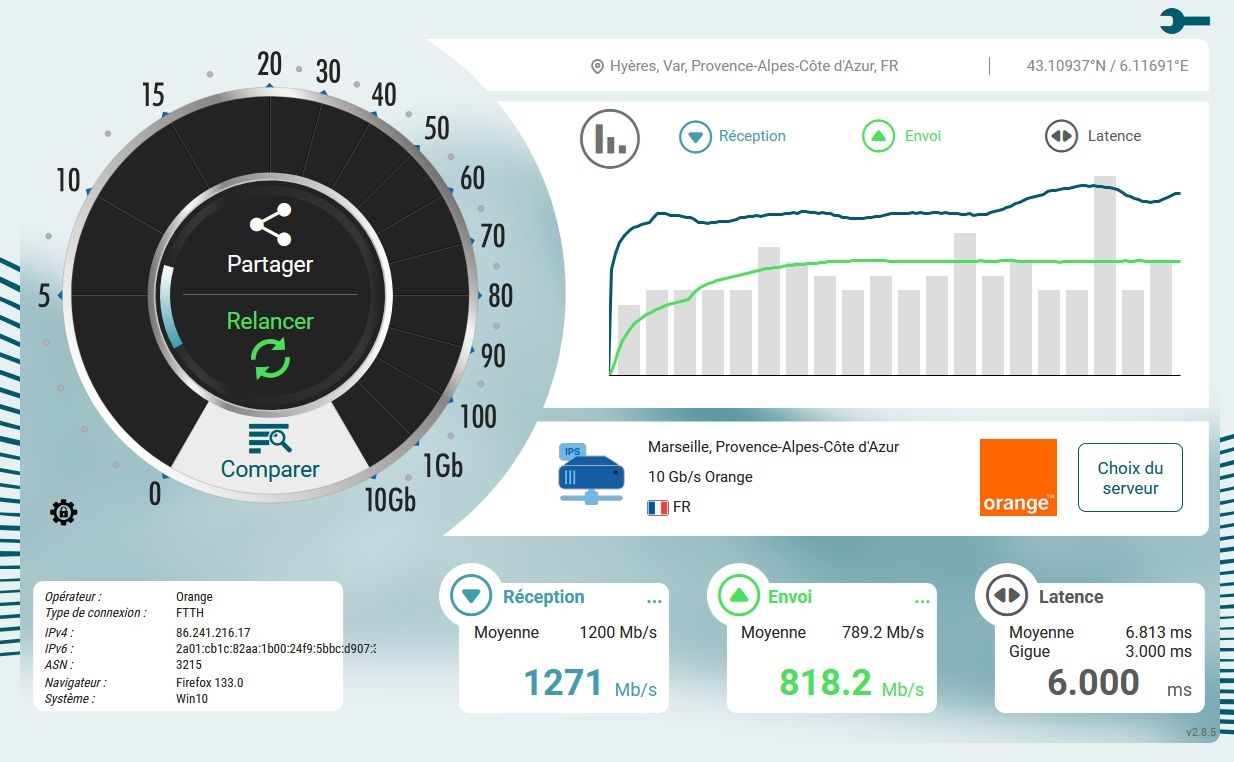Click the IPv4 address 86.241.216.17
Viewport: 1234px width, 762px height.
pos(213,633)
